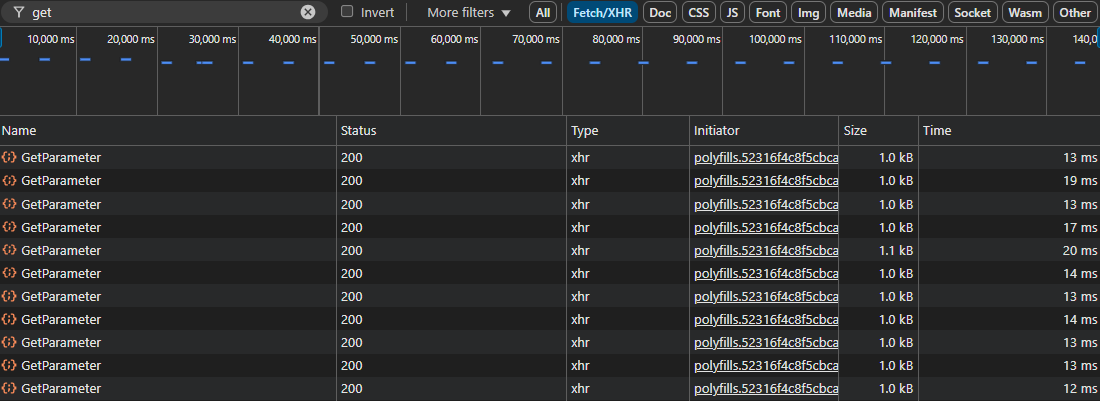Sort by the Time column header
Viewport: 1100px width, 401px height.
coord(937,131)
